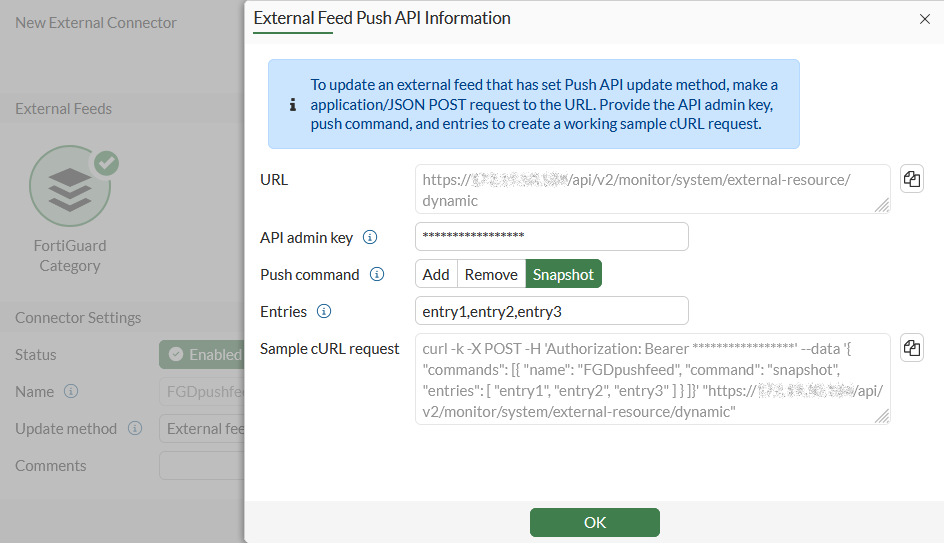Click the URL text area
This screenshot has height=543, width=944.
pyautogui.click(x=652, y=189)
